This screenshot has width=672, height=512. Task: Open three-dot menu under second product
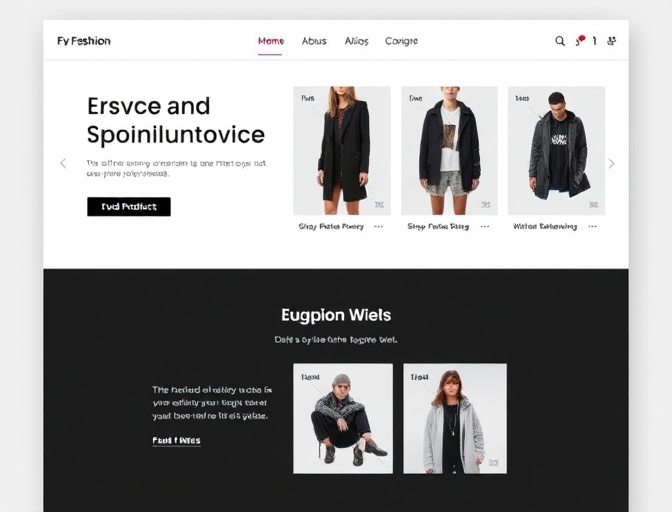[485, 226]
